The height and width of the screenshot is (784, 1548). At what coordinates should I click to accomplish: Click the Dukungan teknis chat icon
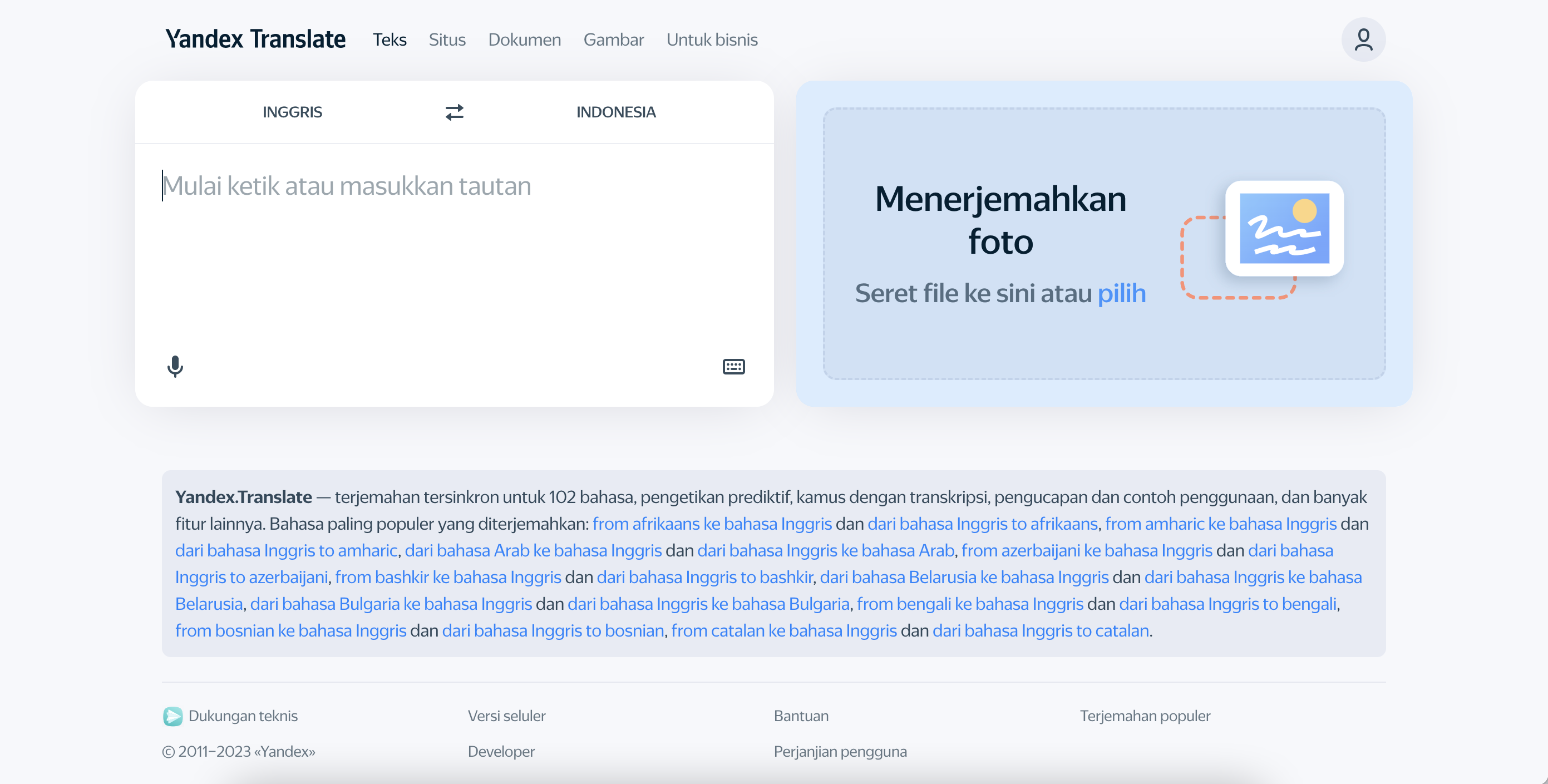(172, 716)
